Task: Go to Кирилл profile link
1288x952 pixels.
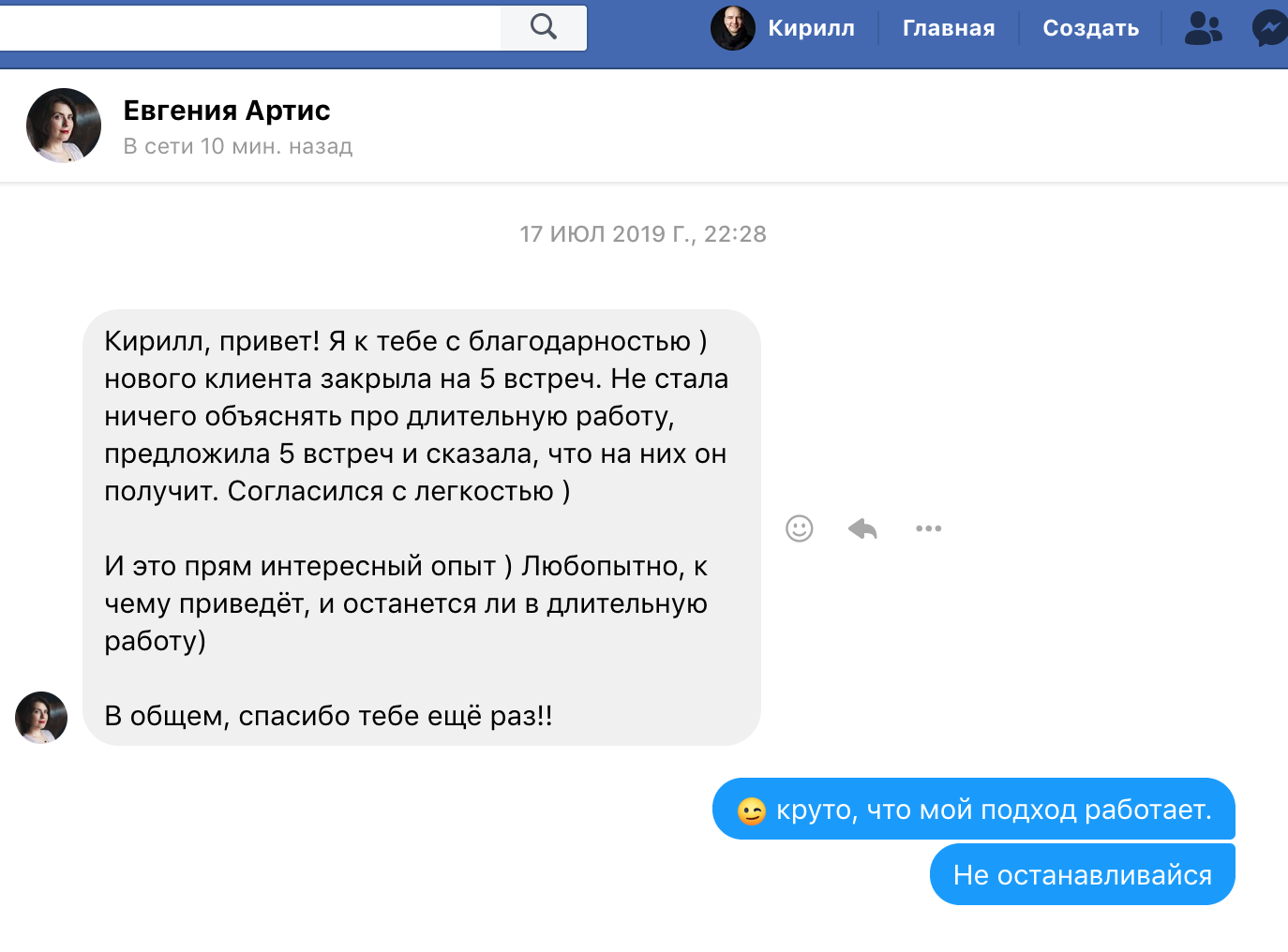Action: [x=811, y=28]
